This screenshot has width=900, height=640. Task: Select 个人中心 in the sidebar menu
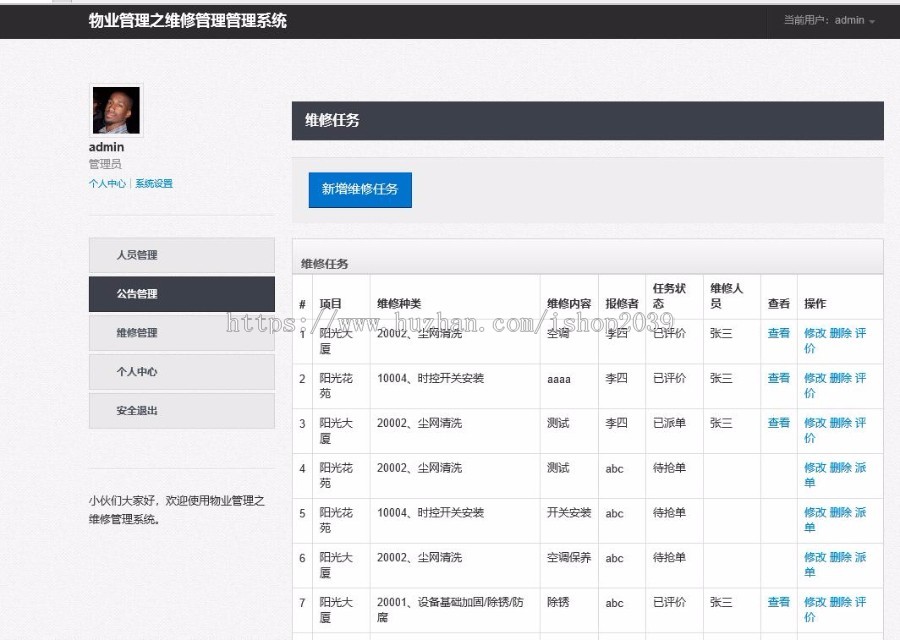pos(182,372)
